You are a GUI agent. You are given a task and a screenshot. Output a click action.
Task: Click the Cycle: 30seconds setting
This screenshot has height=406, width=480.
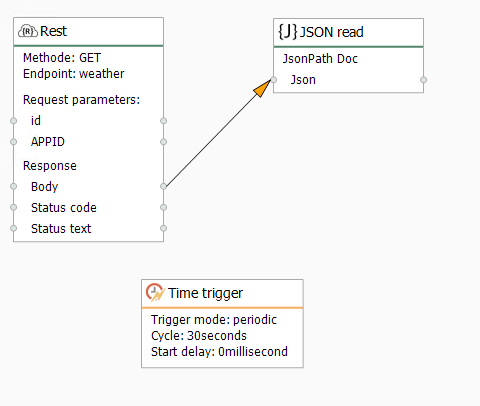199,336
